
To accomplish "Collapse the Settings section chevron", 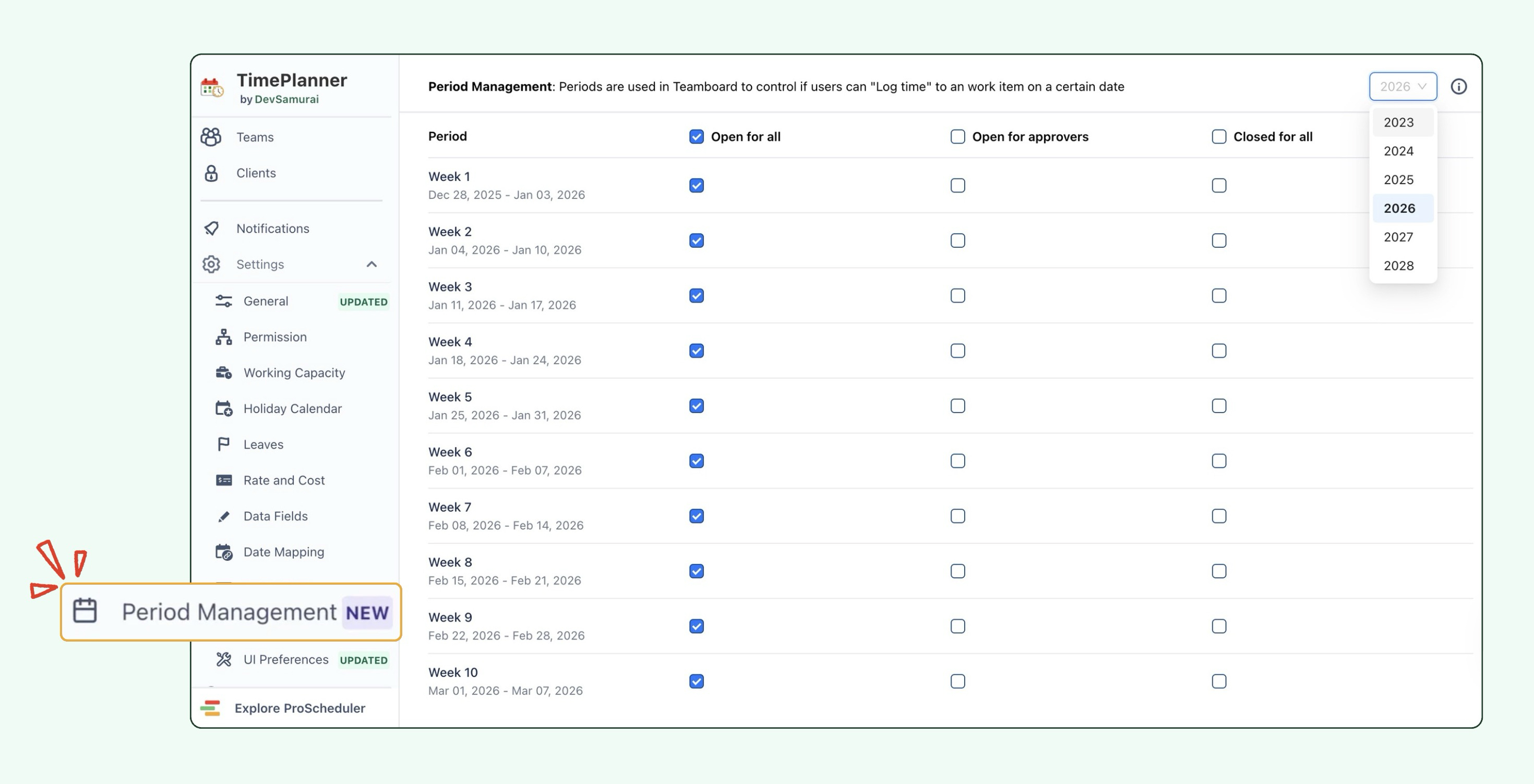I will pyautogui.click(x=371, y=264).
